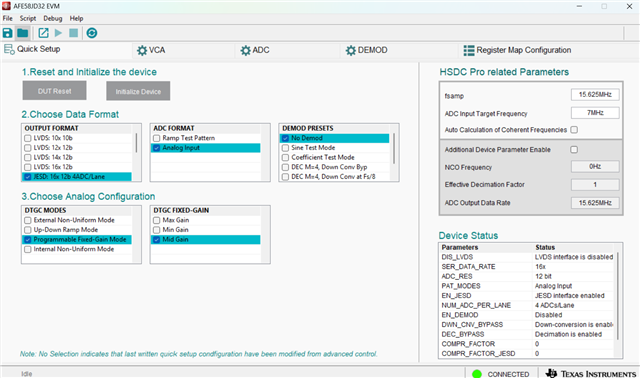The image size is (640, 378).
Task: Toggle JESD: 16x 12b 4ADC/Lane checkbox
Action: point(28,177)
